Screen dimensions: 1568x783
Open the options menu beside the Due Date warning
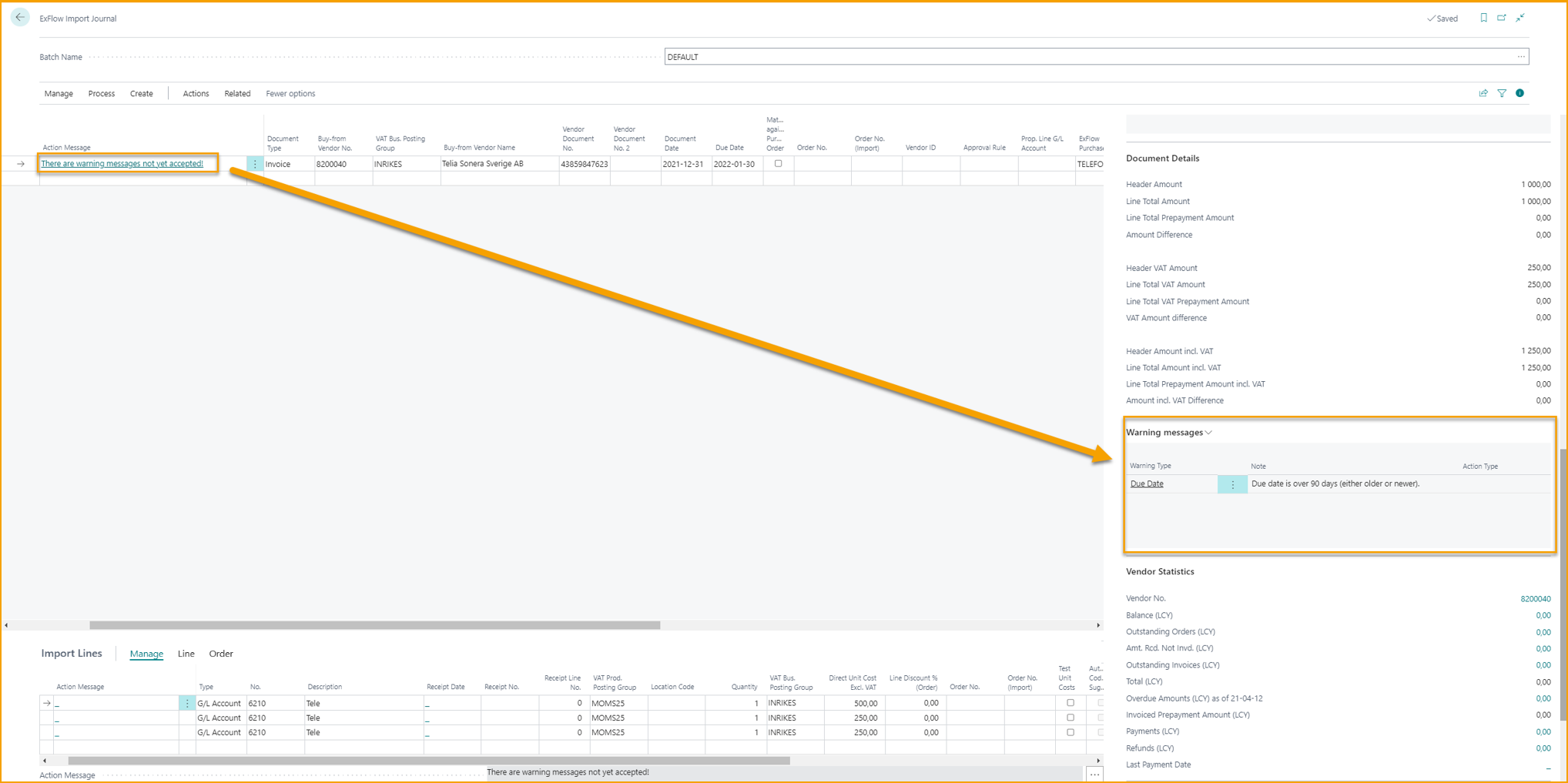pos(1232,484)
